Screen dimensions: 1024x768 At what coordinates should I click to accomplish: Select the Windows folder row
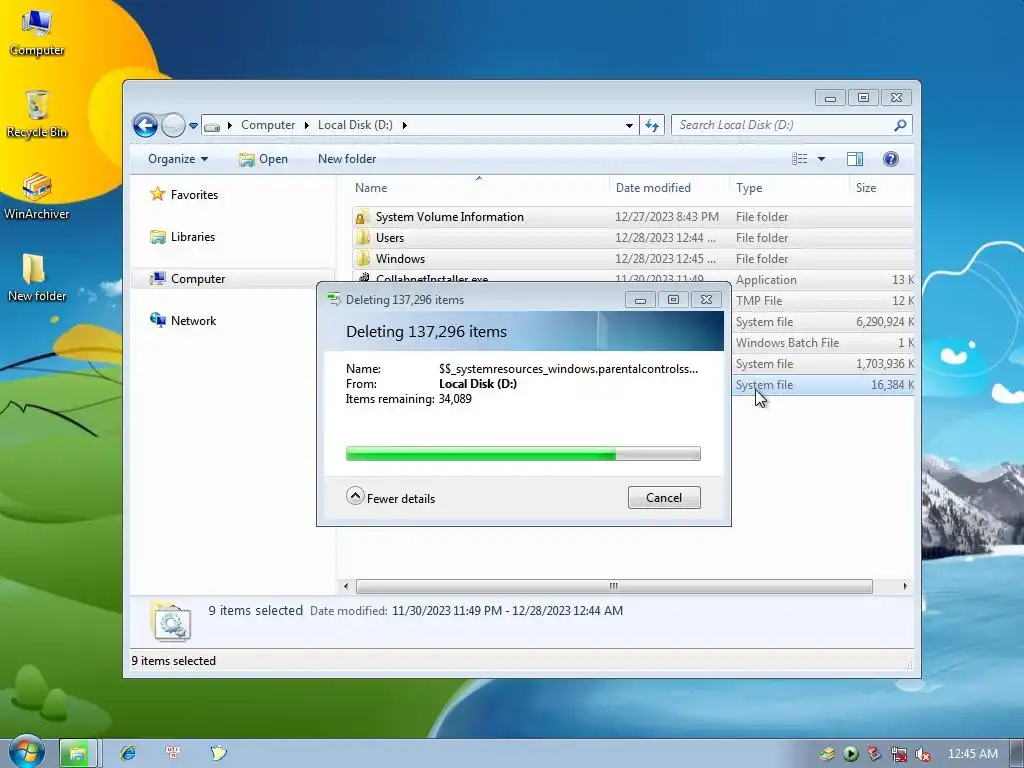pyautogui.click(x=632, y=259)
